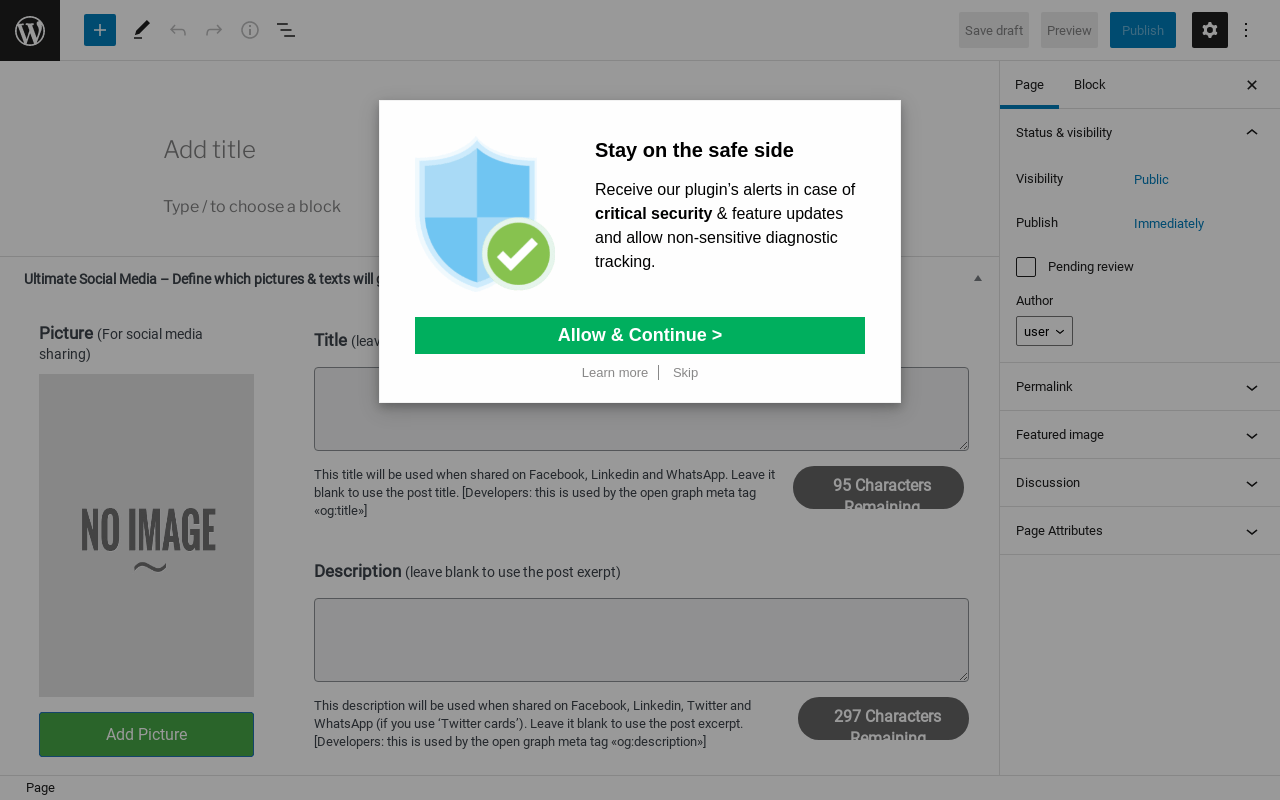
Task: Open the document Details info icon
Action: [x=250, y=30]
